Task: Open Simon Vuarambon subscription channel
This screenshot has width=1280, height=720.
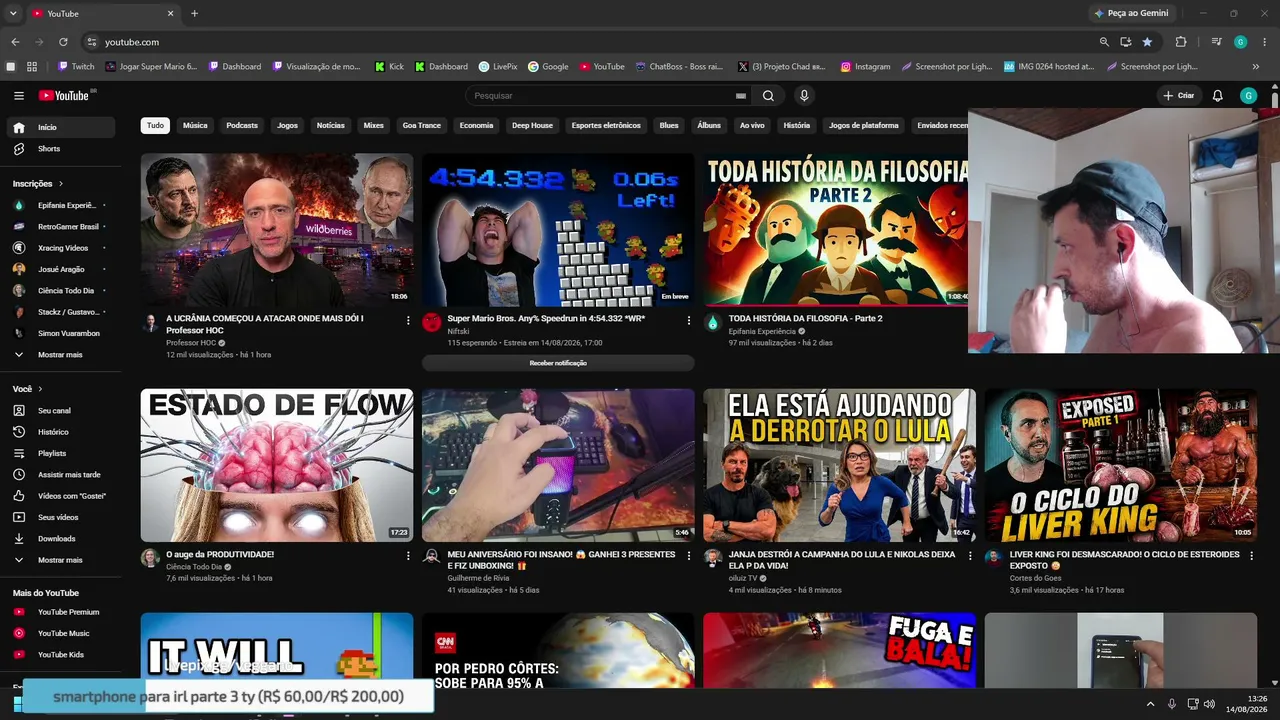Action: click(x=61, y=333)
